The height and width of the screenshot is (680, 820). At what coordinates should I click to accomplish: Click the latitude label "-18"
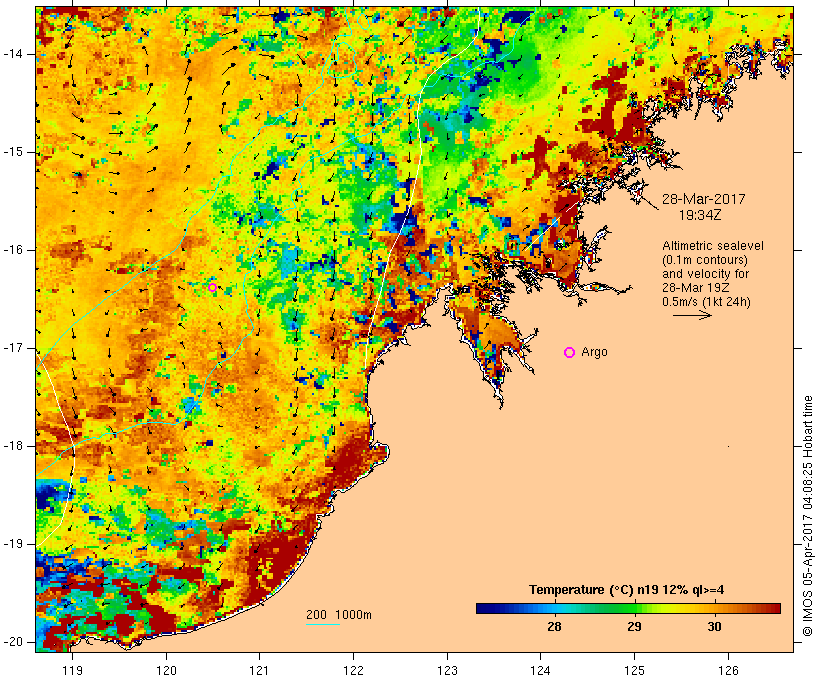pos(13,446)
